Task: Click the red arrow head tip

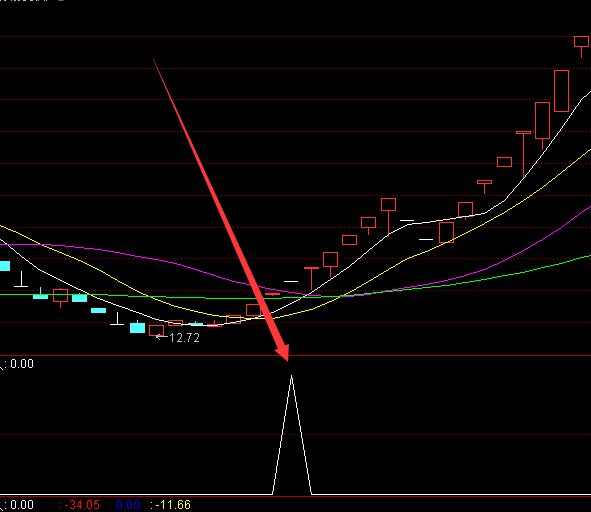Action: [x=288, y=360]
